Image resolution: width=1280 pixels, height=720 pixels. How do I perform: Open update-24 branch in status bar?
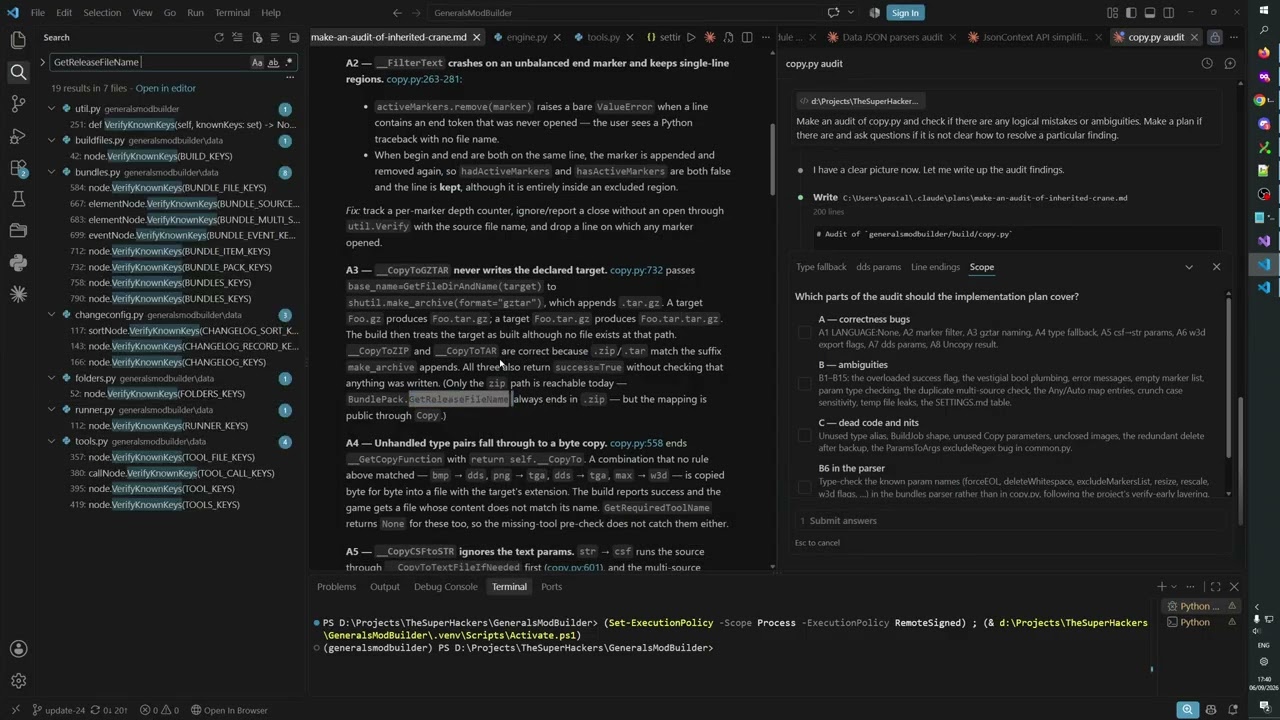(x=58, y=710)
